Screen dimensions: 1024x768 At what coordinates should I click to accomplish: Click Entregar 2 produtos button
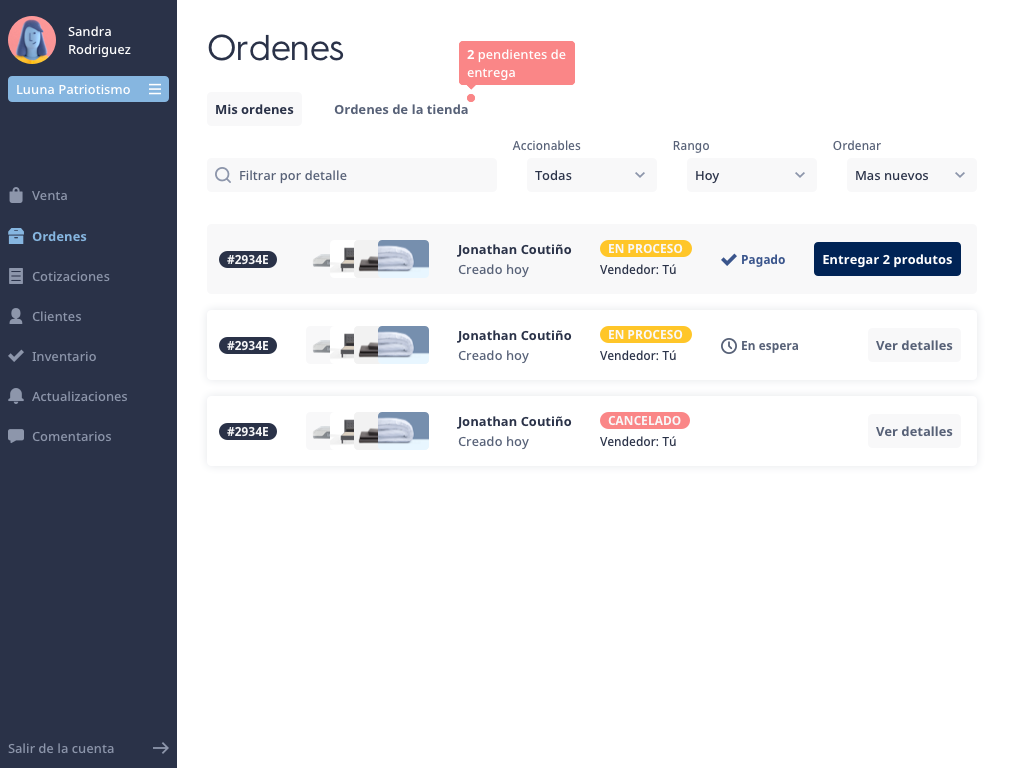pyautogui.click(x=887, y=259)
